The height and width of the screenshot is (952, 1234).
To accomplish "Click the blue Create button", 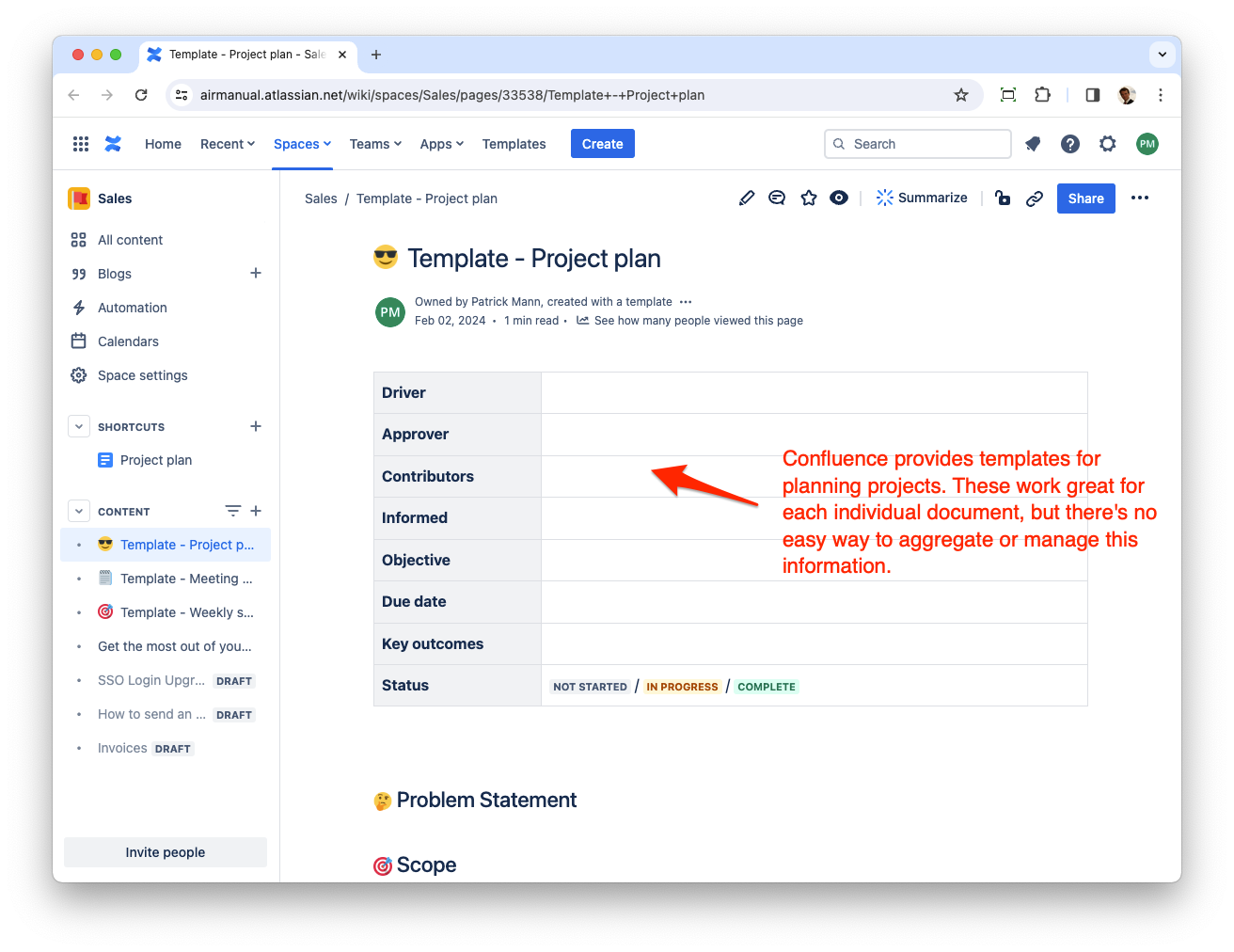I will click(603, 144).
